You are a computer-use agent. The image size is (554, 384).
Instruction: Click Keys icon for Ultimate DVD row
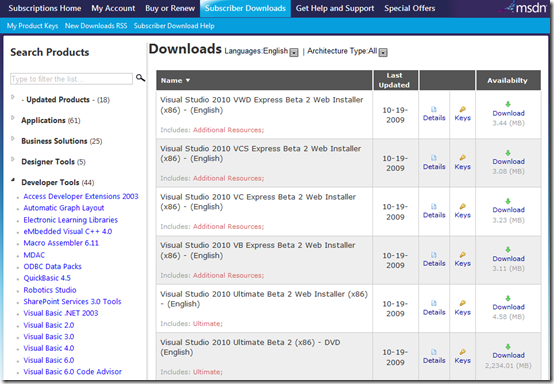(x=462, y=352)
